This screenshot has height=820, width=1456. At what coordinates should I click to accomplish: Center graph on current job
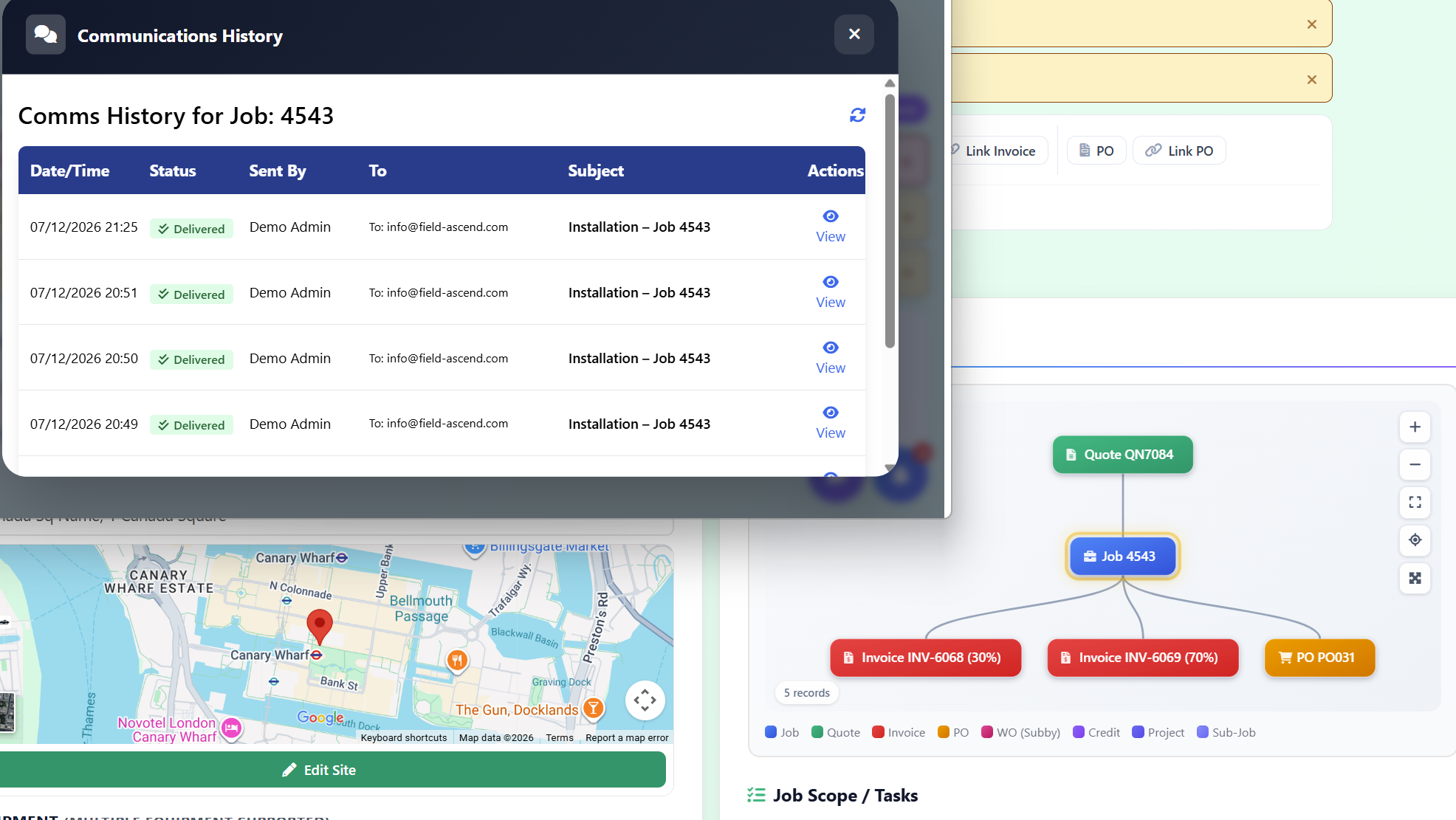[x=1415, y=540]
